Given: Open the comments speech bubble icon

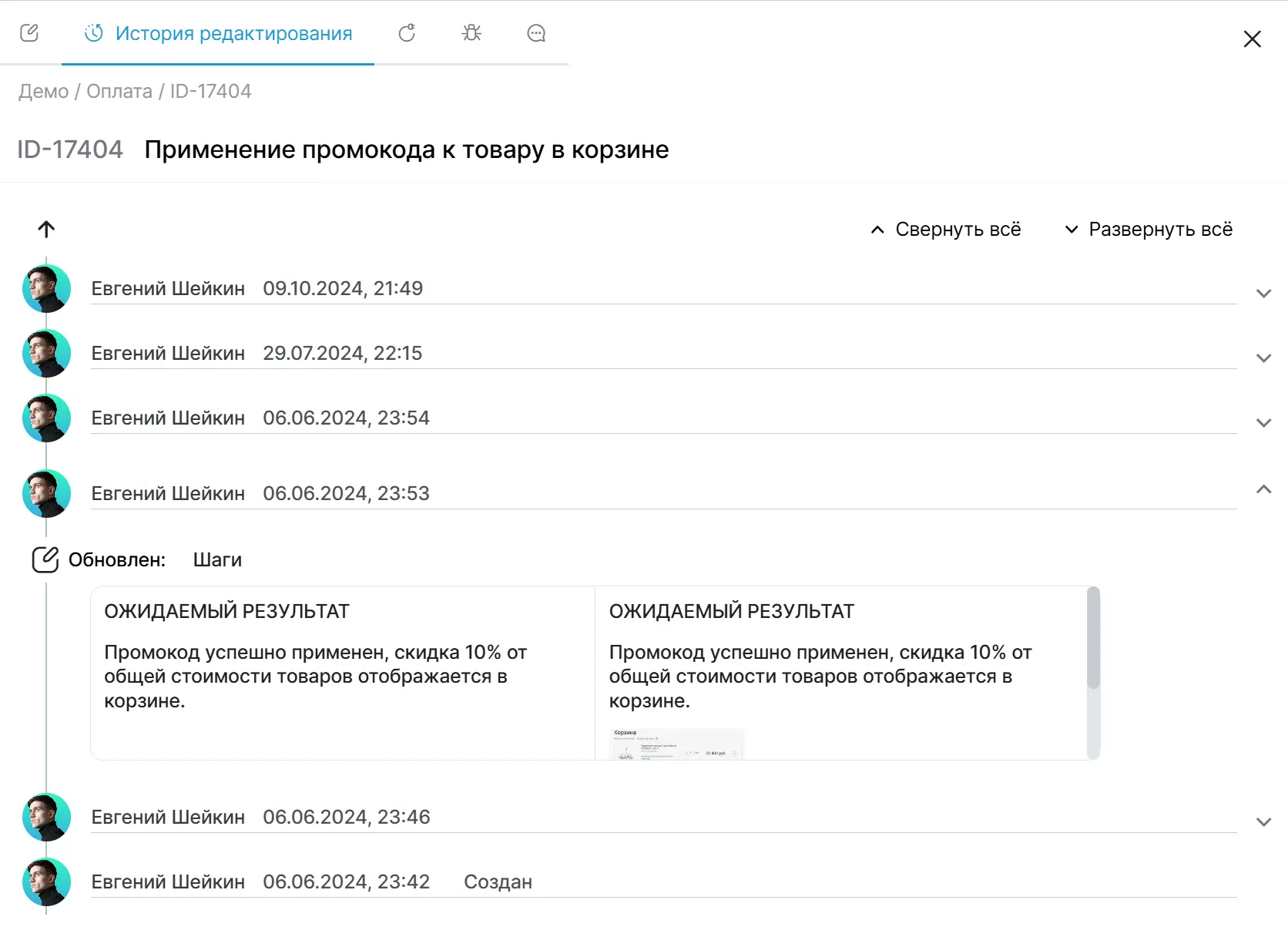Looking at the screenshot, I should click(535, 33).
